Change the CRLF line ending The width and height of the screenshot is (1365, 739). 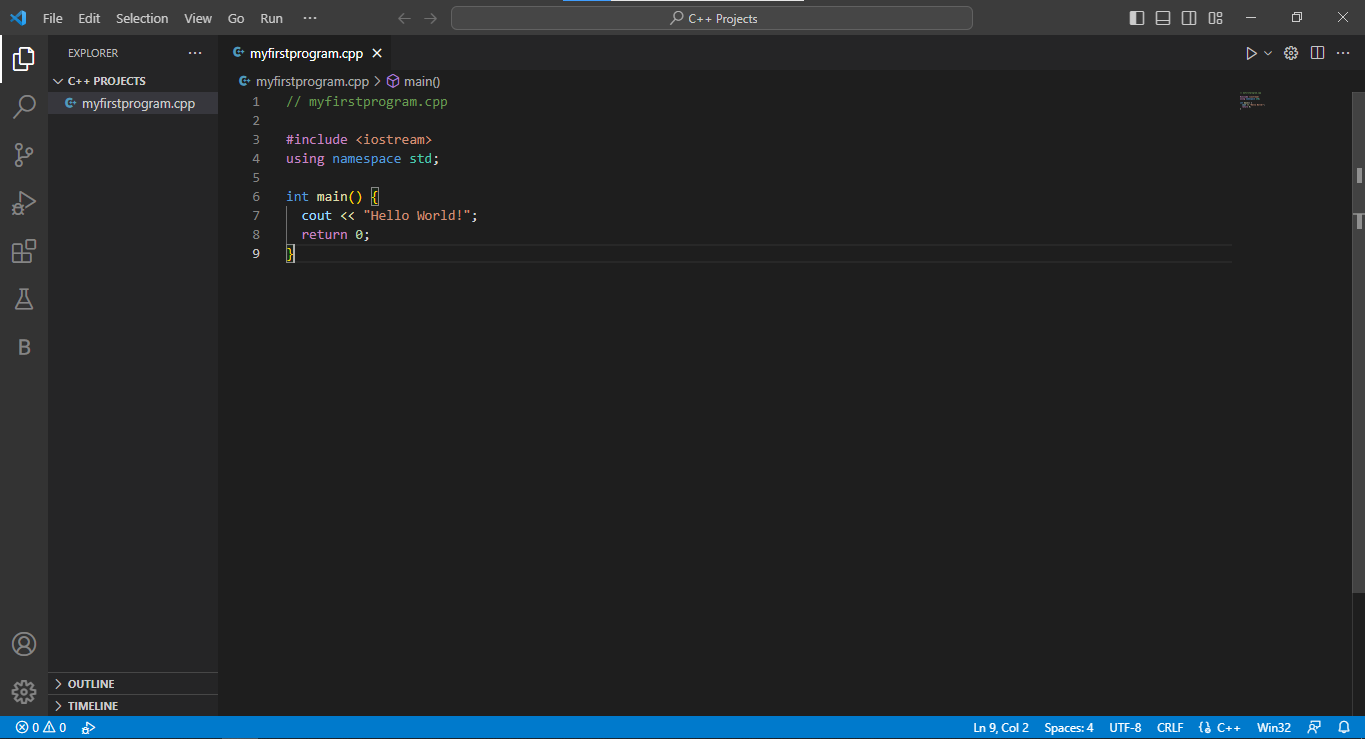pos(1170,728)
